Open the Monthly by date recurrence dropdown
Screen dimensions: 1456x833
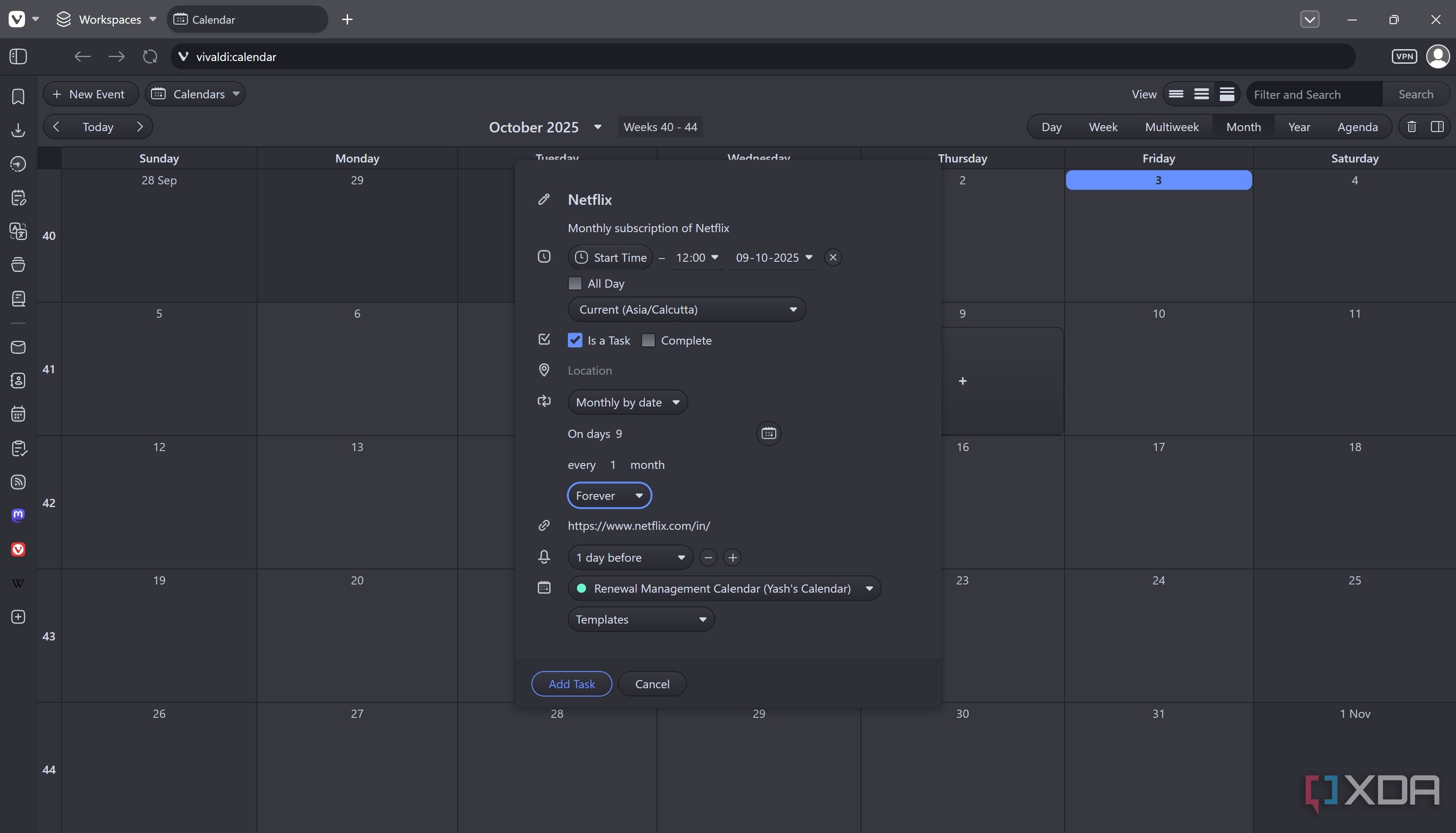click(627, 402)
